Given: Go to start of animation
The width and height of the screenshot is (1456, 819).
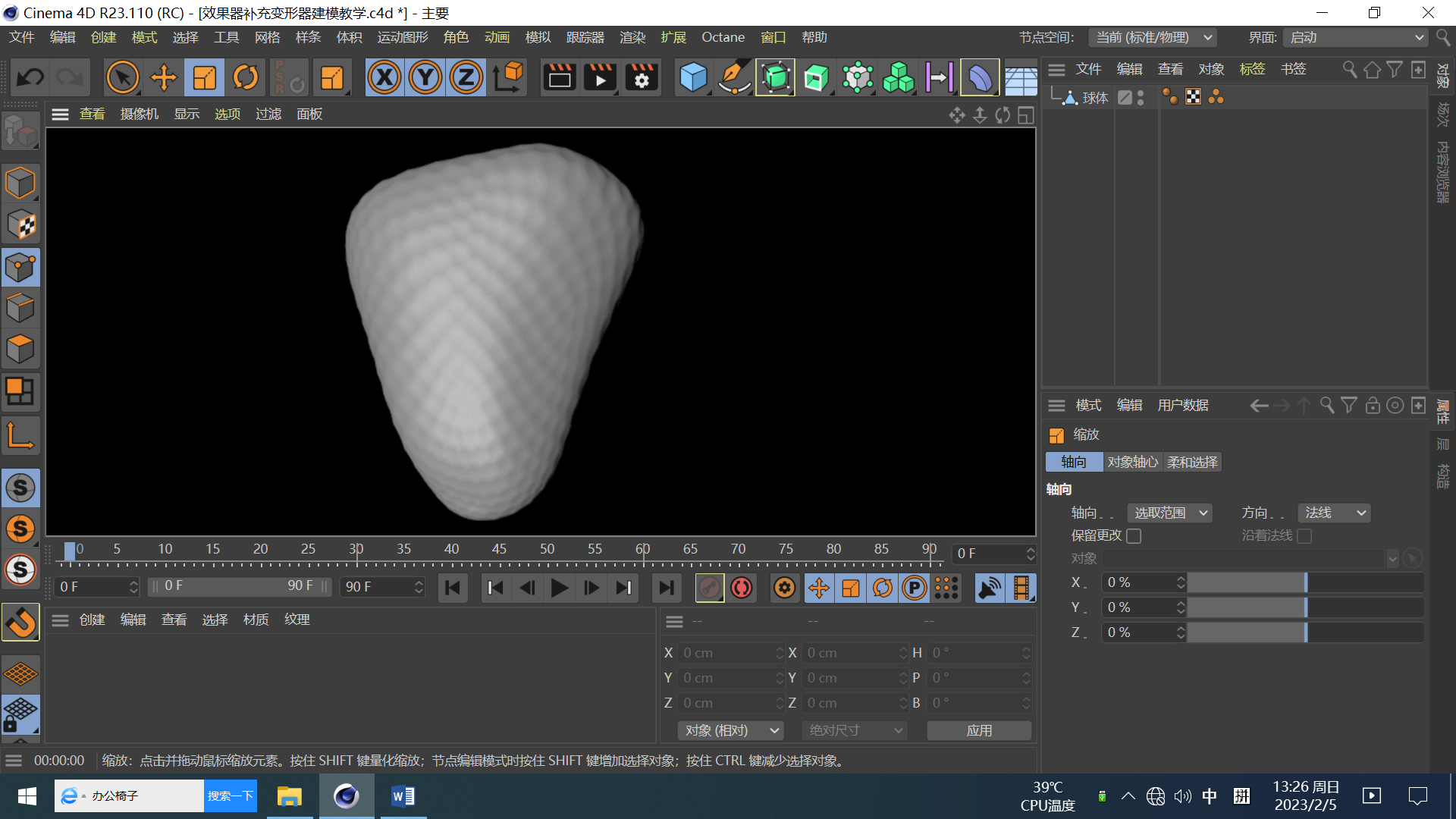Looking at the screenshot, I should [x=453, y=588].
